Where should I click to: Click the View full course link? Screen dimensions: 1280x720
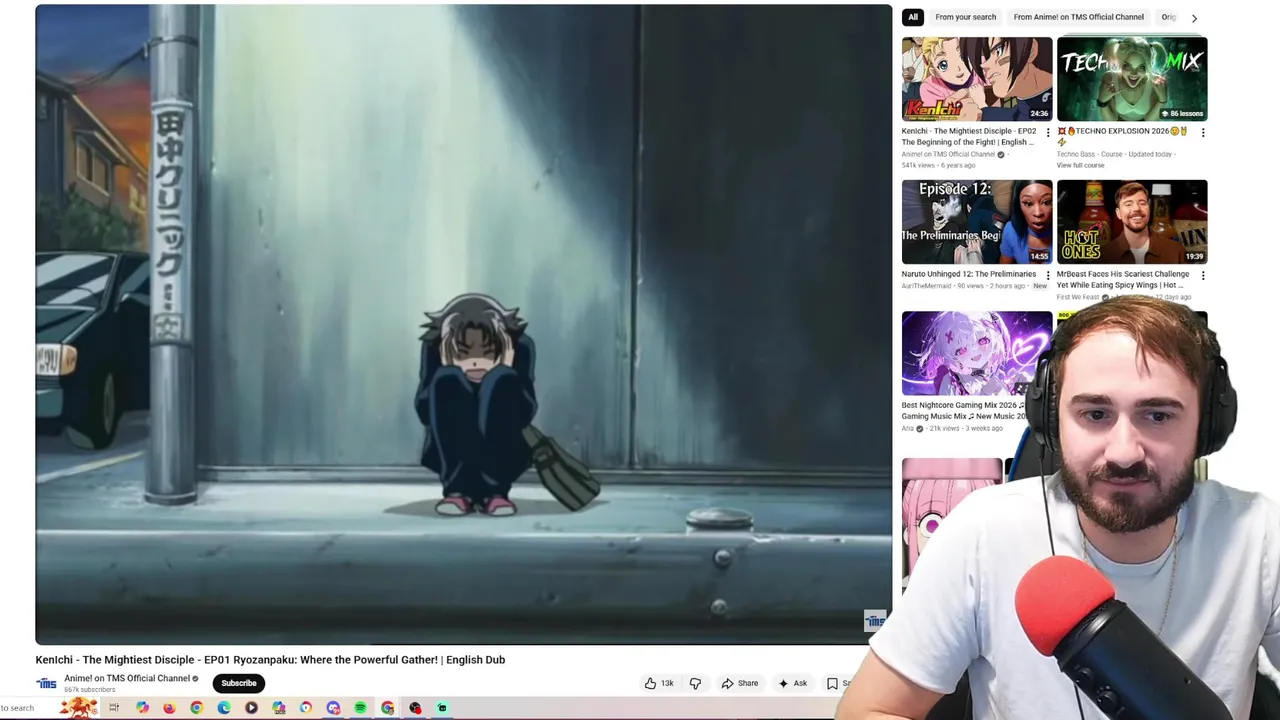pyautogui.click(x=1080, y=165)
